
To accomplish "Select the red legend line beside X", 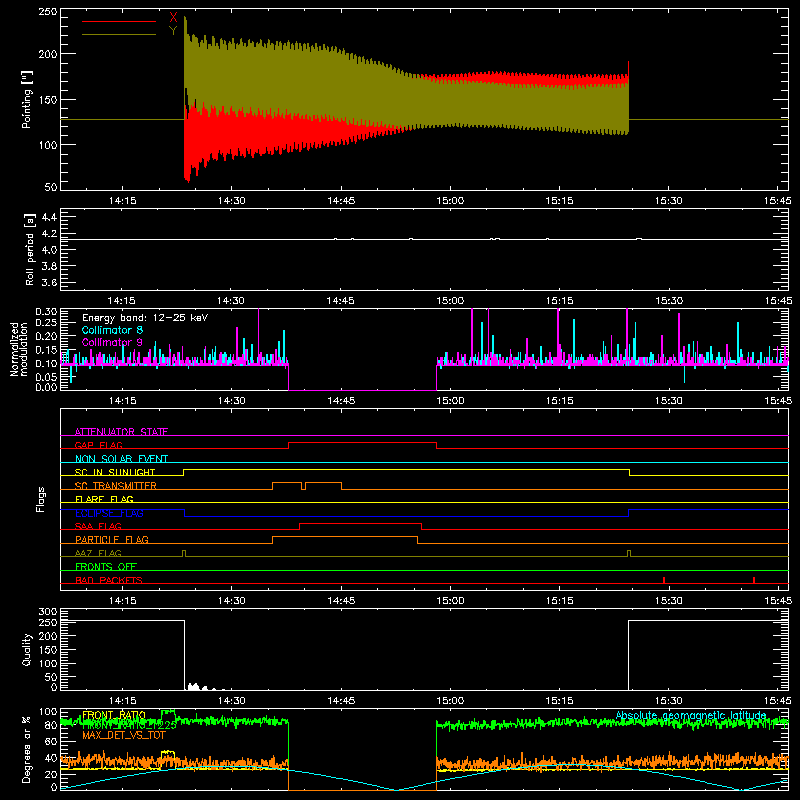I will 119,21.
